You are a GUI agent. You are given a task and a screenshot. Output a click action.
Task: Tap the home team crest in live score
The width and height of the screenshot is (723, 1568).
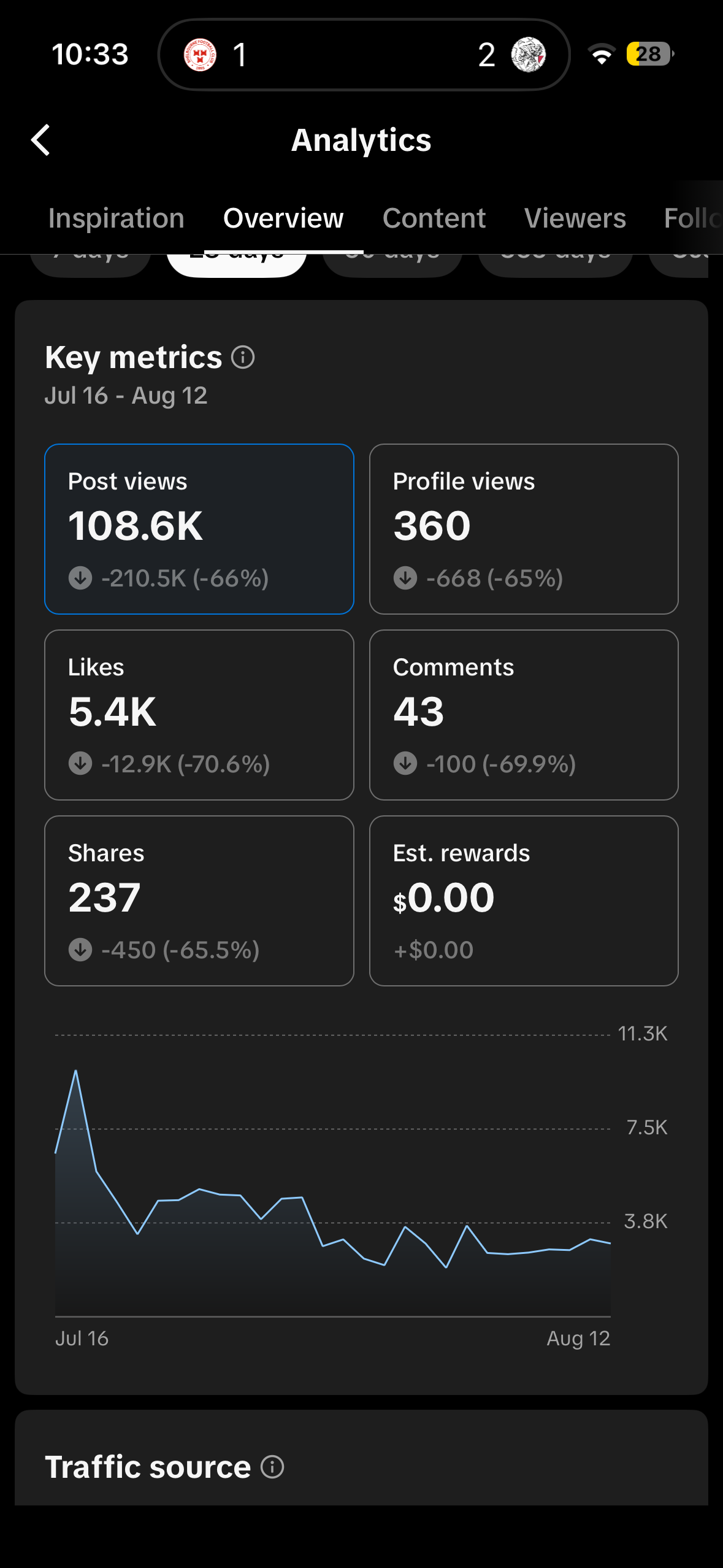click(x=200, y=55)
